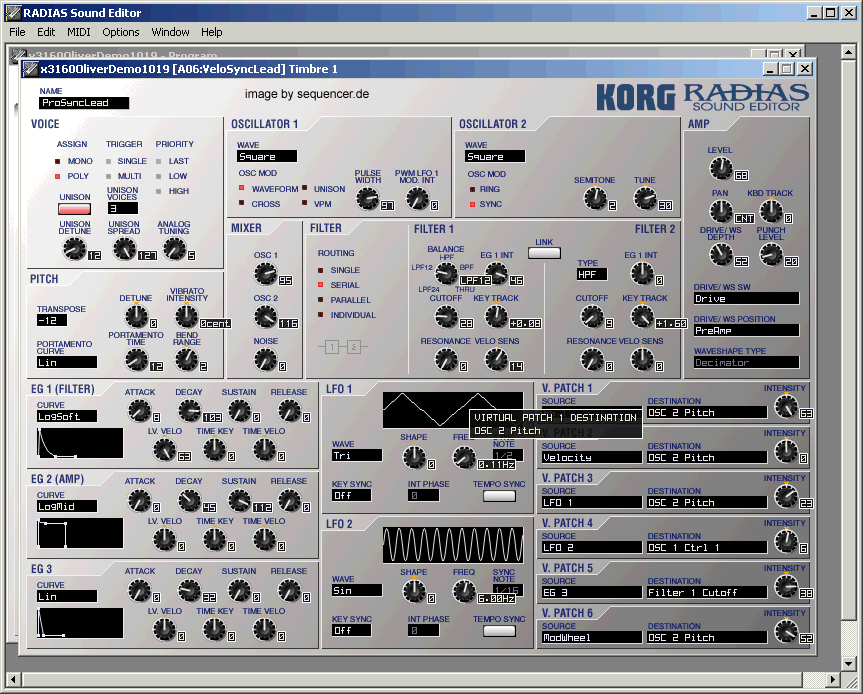This screenshot has width=863, height=694.
Task: Toggle LFO 1 Tempo Sync switch
Action: click(499, 496)
